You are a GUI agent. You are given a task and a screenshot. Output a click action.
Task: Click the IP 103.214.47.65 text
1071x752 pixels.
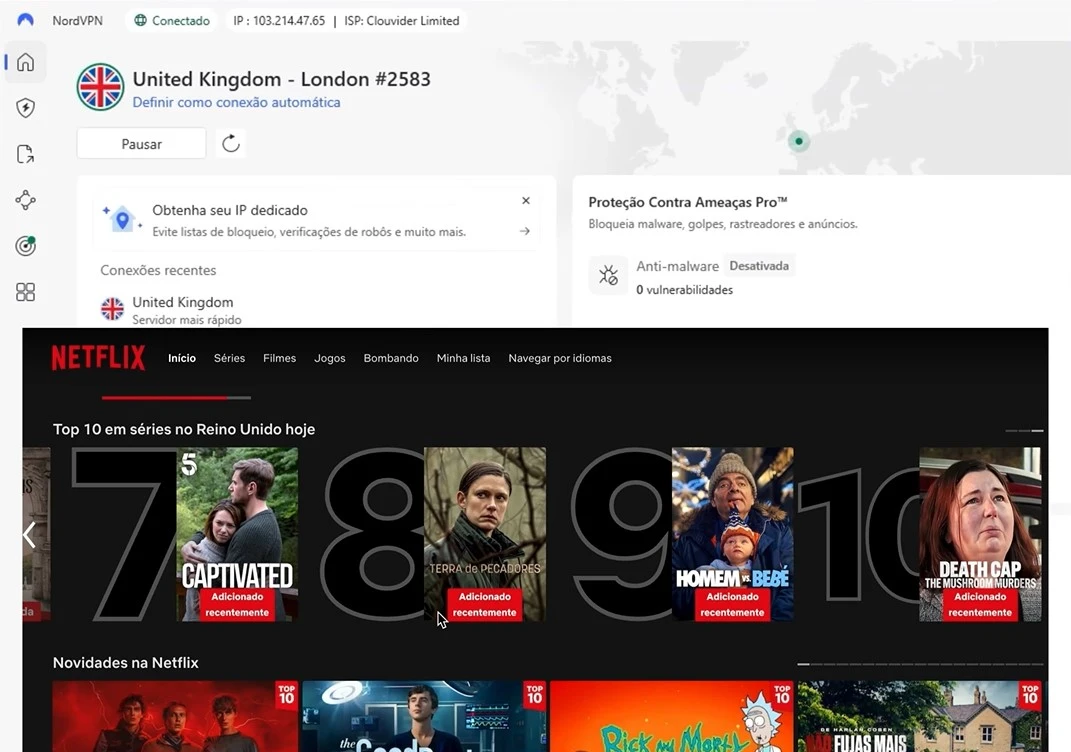(279, 20)
